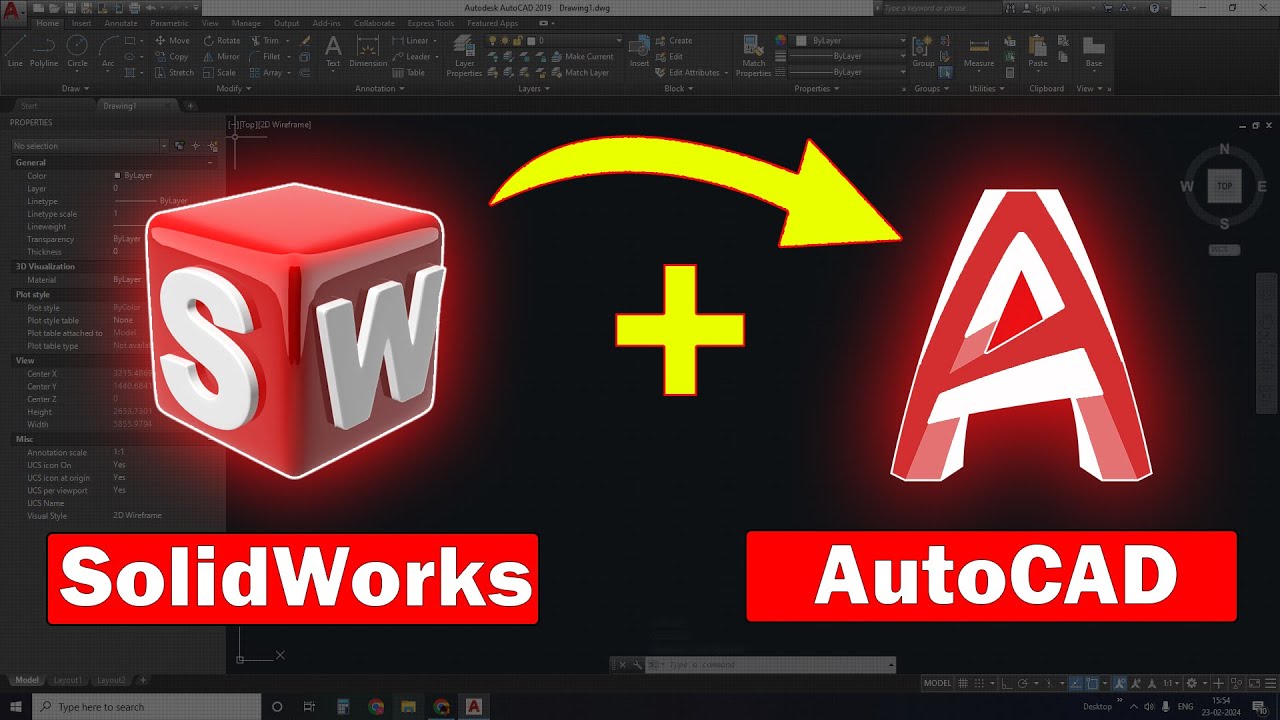Select the Arc tool

(108, 50)
